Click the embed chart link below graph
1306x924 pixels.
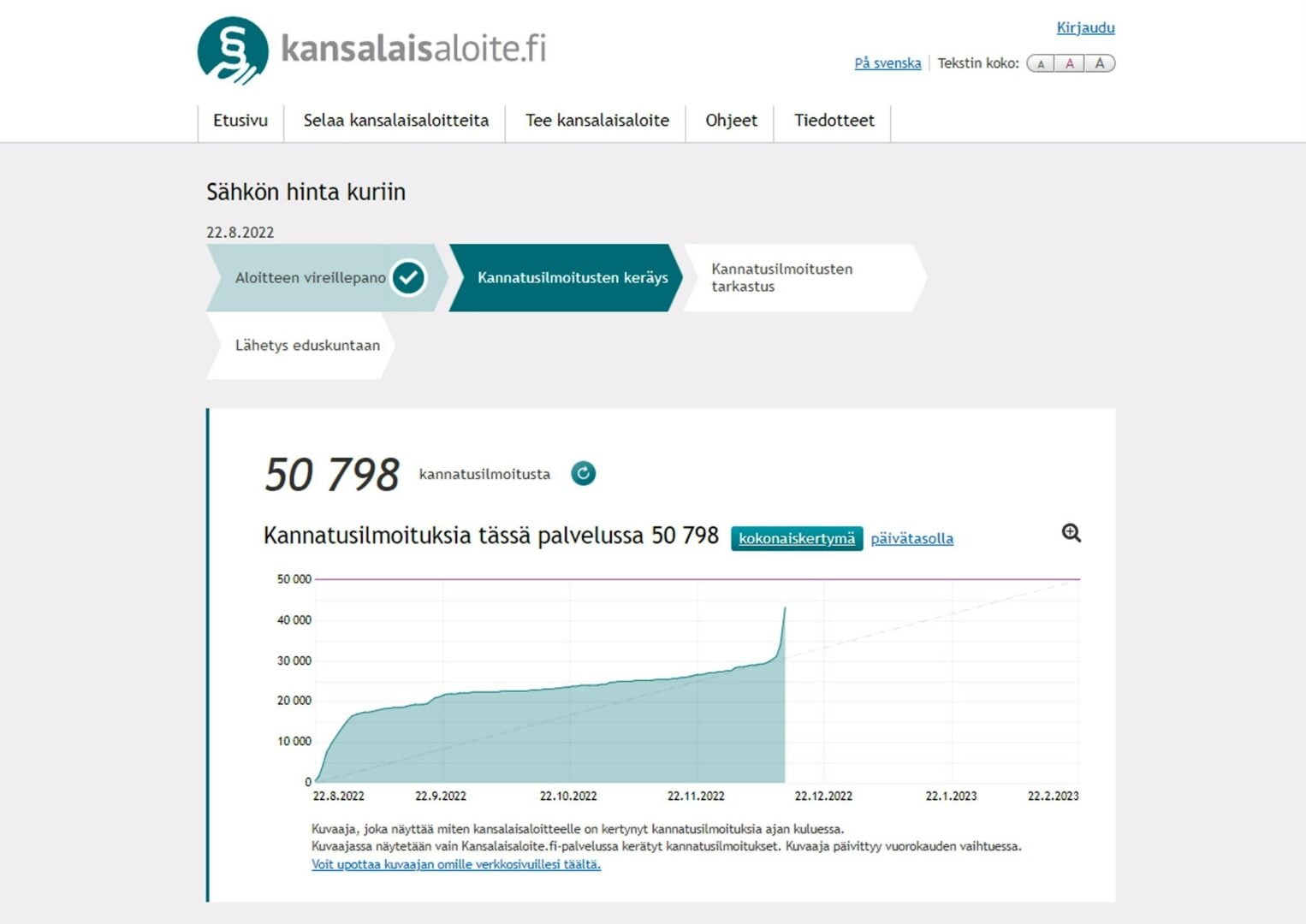pyautogui.click(x=455, y=864)
